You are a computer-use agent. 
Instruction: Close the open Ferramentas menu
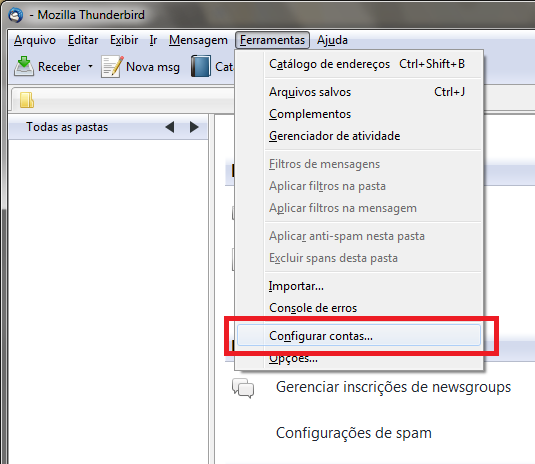click(272, 40)
